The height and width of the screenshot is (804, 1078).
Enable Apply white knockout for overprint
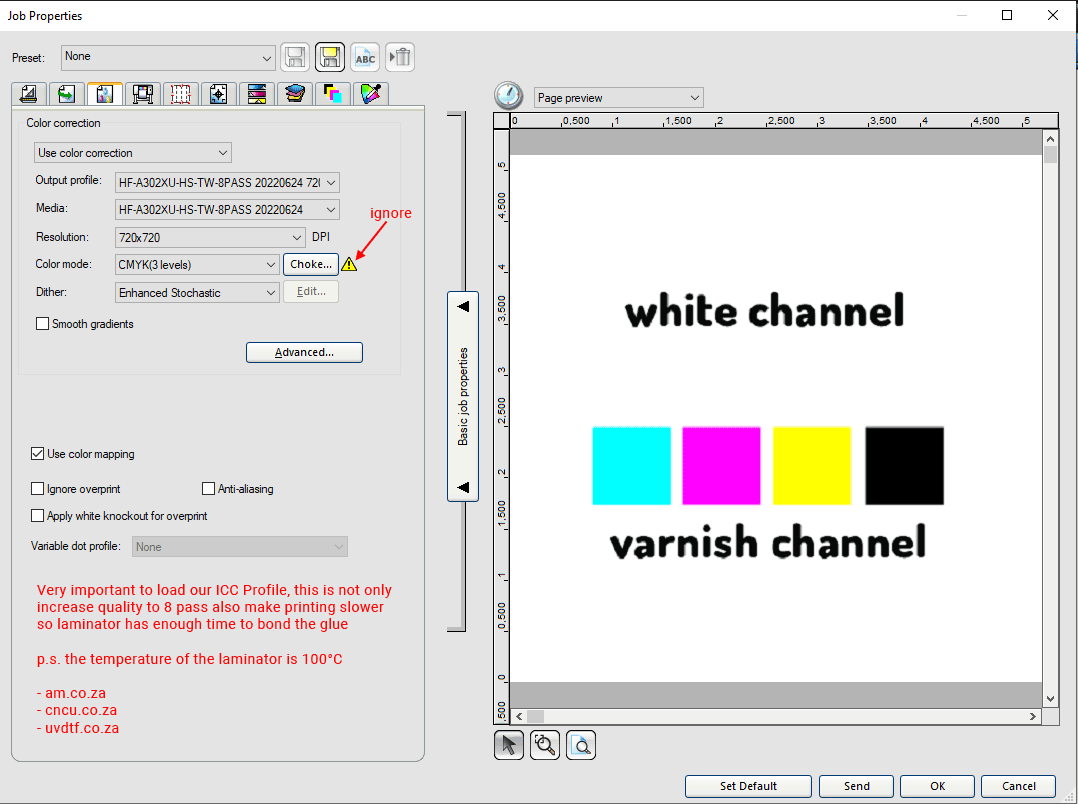tap(37, 515)
